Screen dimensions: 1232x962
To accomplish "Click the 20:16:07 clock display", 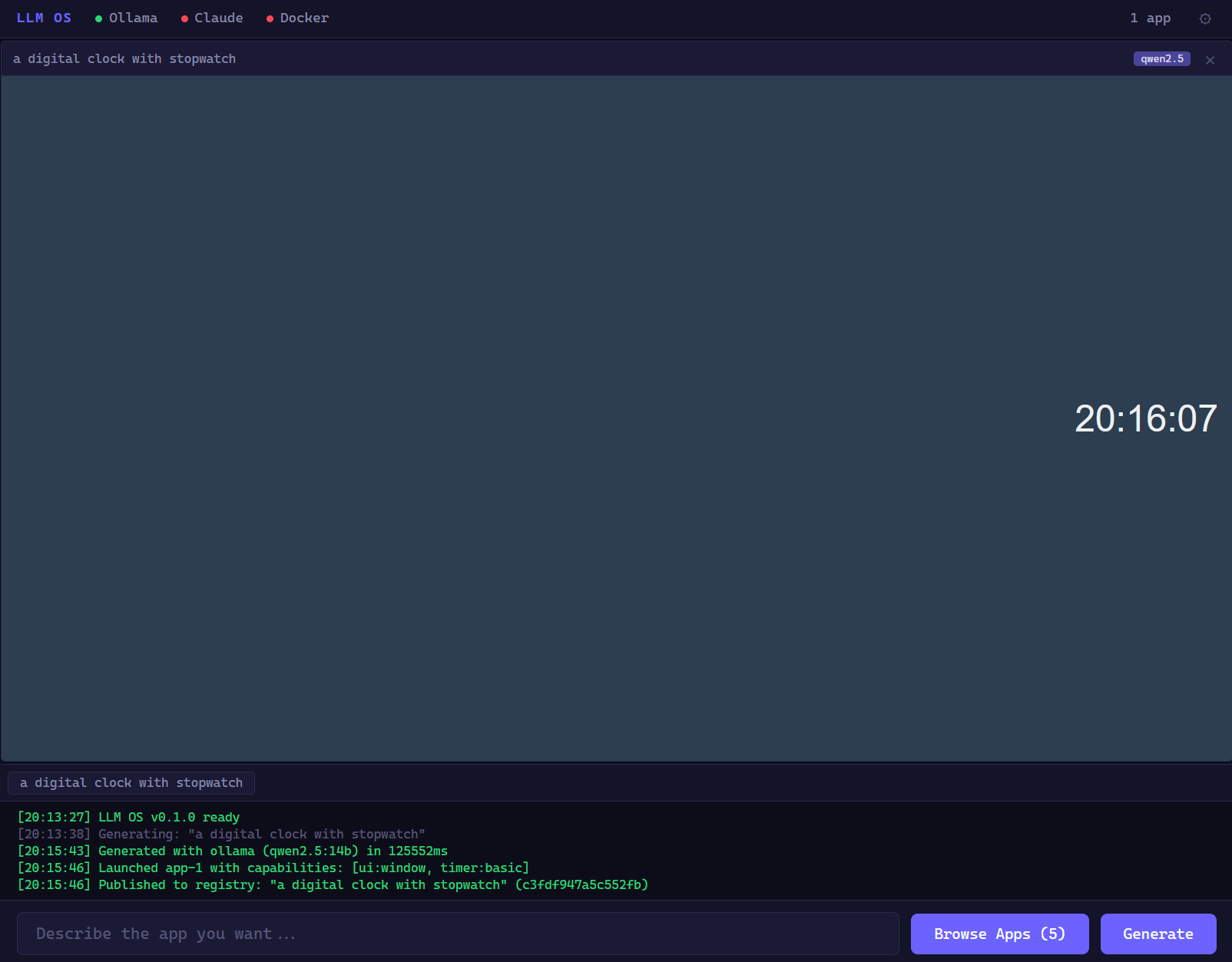I will 1144,419.
